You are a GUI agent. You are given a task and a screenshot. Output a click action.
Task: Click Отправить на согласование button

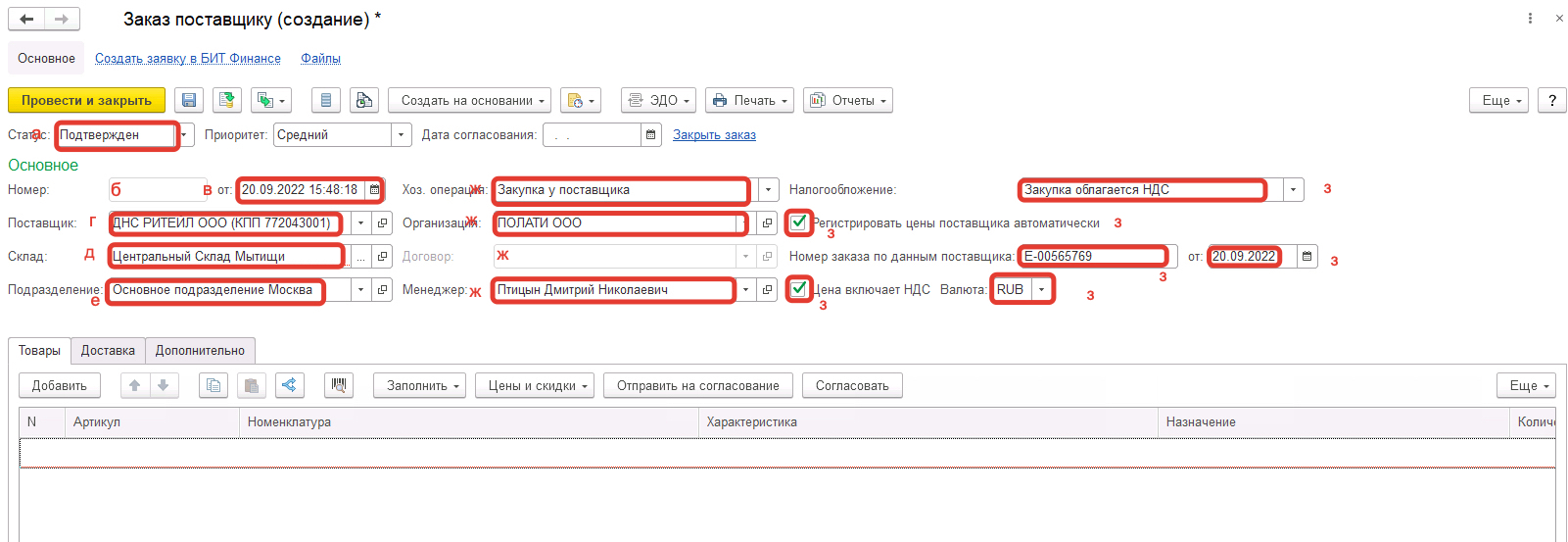click(x=697, y=385)
